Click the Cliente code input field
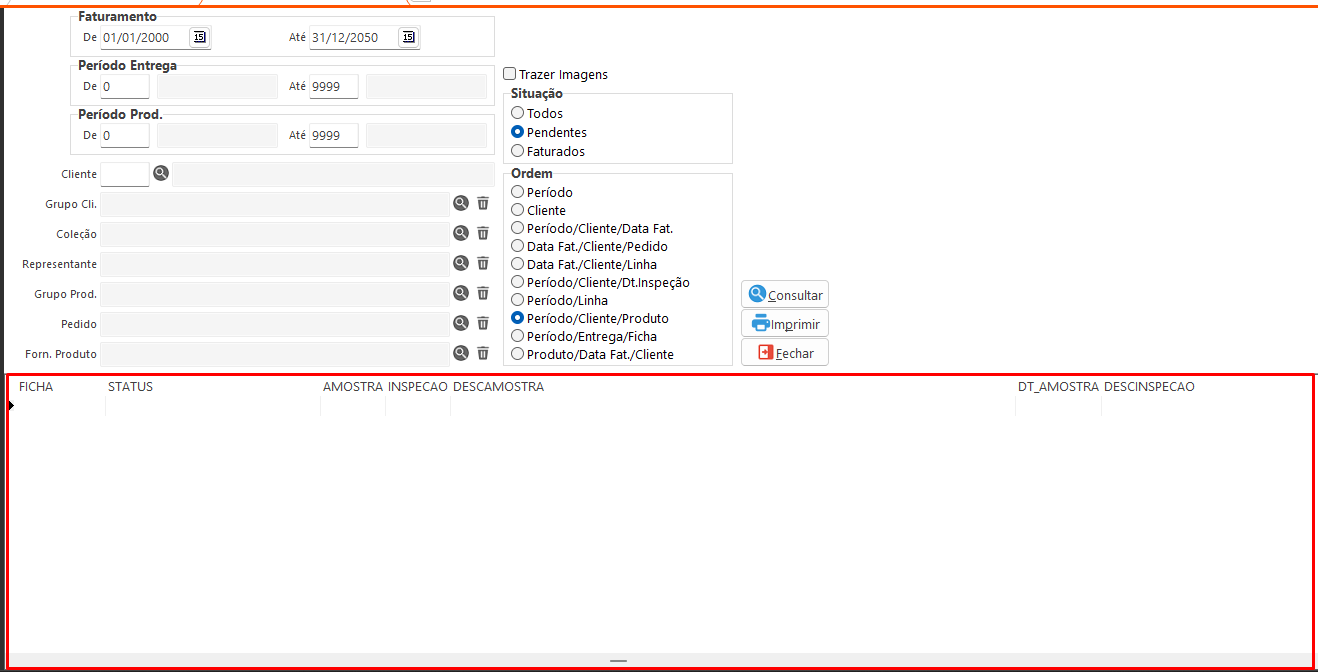Viewport: 1318px width, 672px height. coord(125,174)
